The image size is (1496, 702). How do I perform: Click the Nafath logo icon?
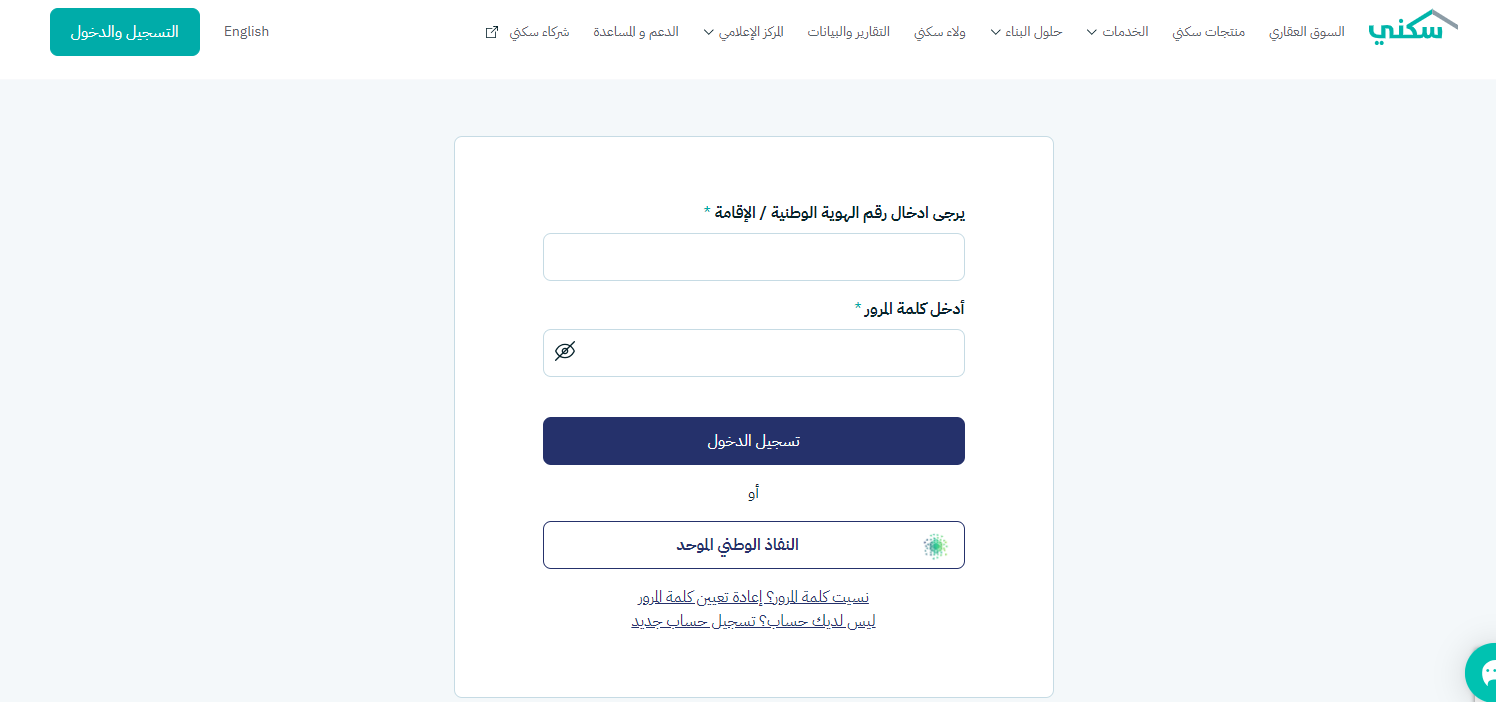point(935,545)
